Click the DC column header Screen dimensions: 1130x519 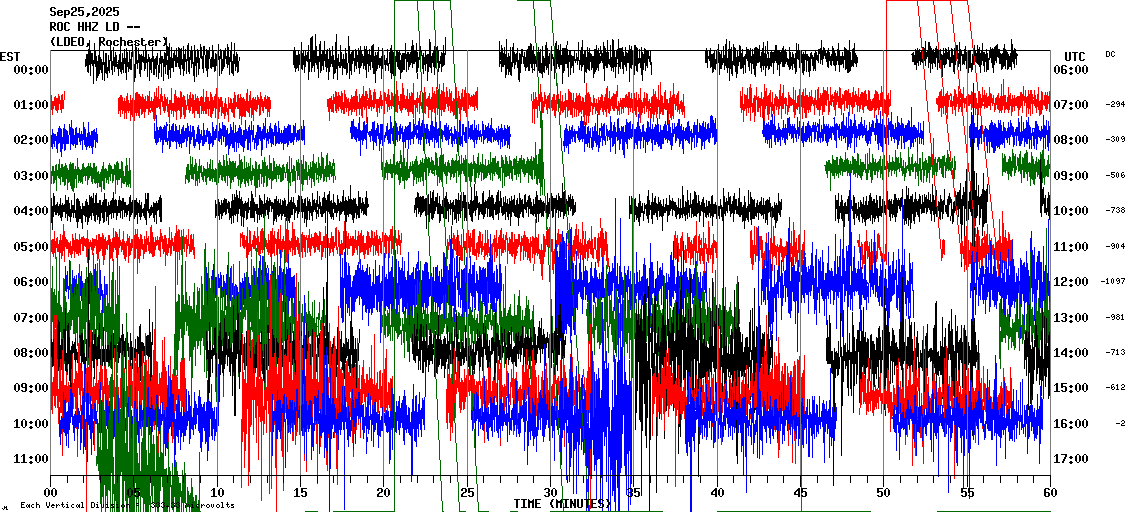[x=1110, y=54]
